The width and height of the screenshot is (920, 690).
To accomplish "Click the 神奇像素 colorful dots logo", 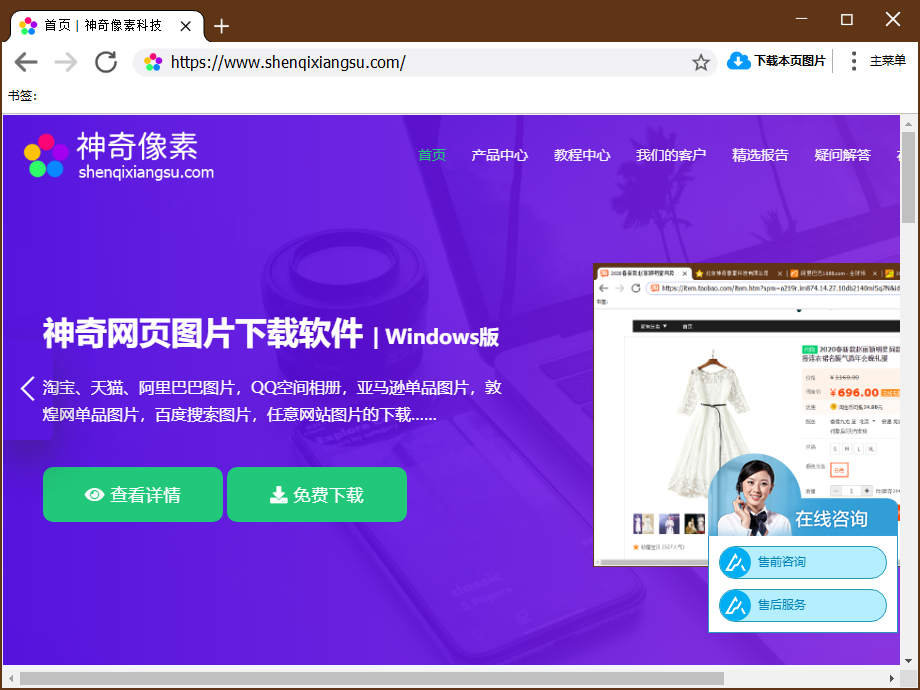I will [44, 156].
